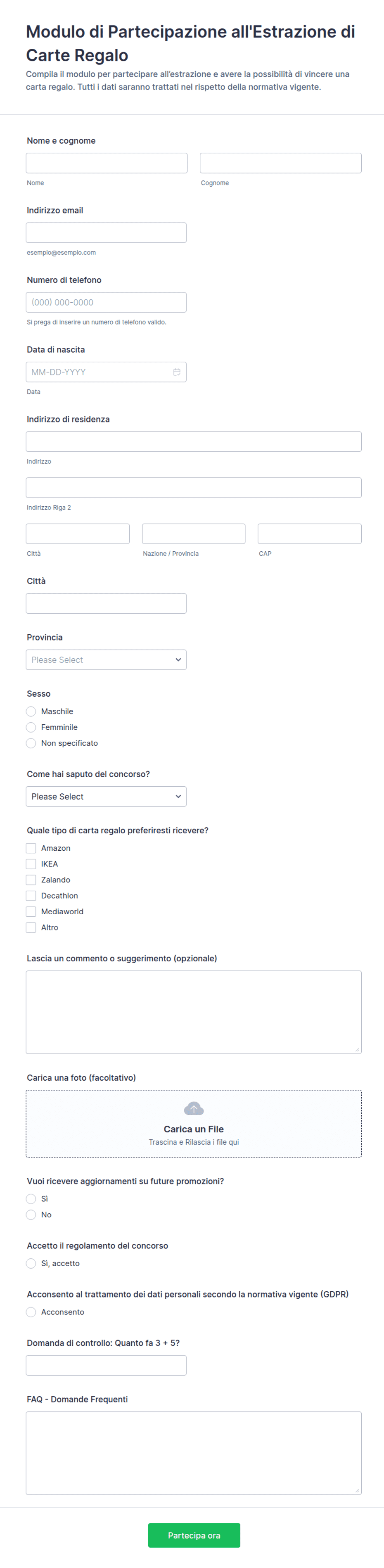Image resolution: width=384 pixels, height=1568 pixels.
Task: Select the Femminile radio option
Action: pyautogui.click(x=31, y=727)
